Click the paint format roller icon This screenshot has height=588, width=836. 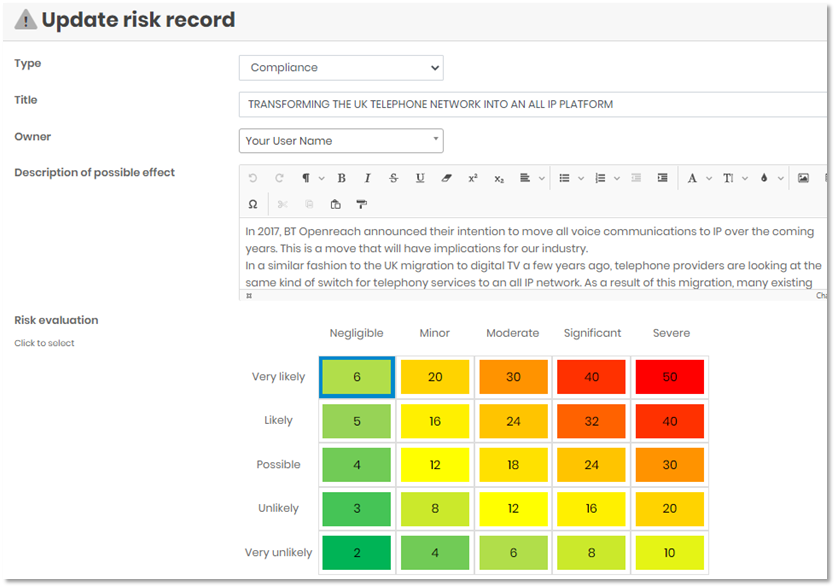pos(361,204)
